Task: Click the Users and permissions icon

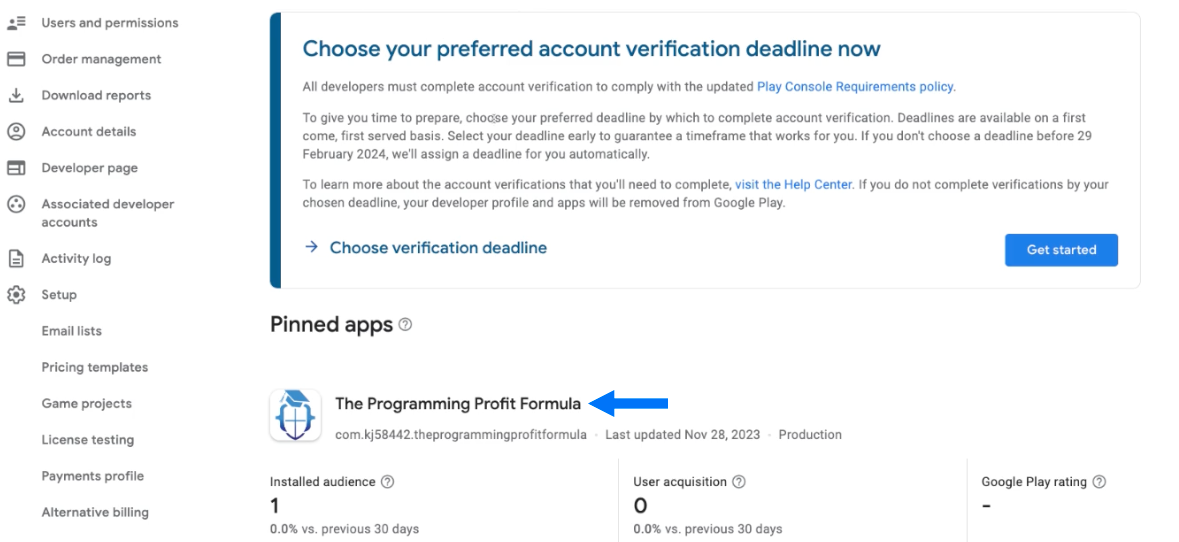Action: coord(16,23)
